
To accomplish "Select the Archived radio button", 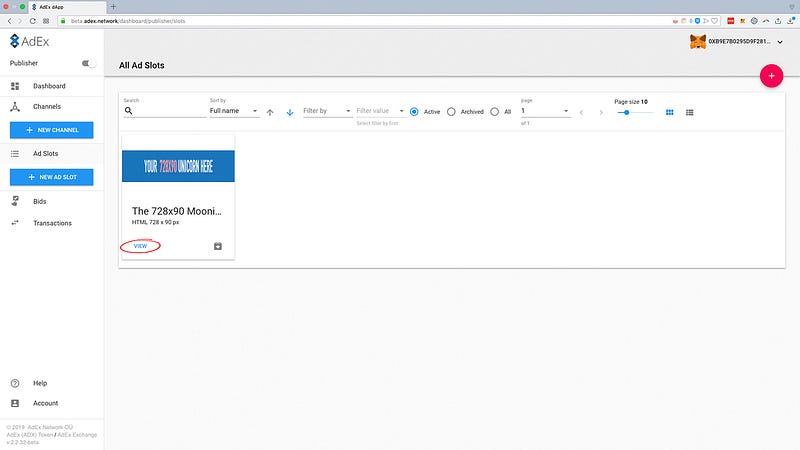I will pyautogui.click(x=451, y=112).
